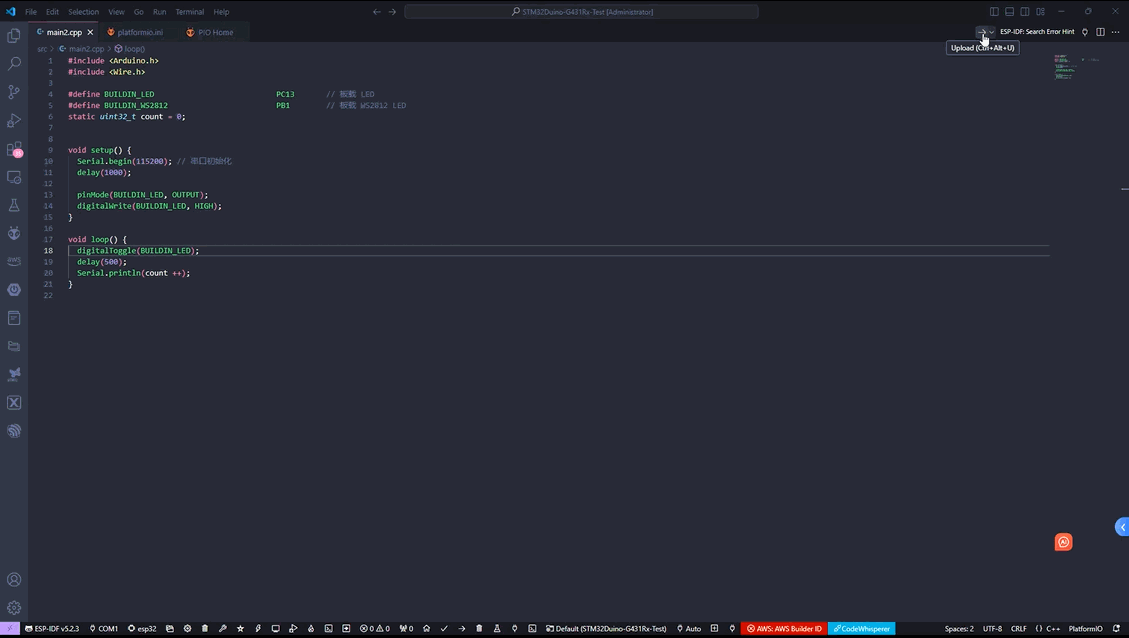Toggle the Primary Side Bar layout button
This screenshot has height=638, width=1129.
pos(994,12)
